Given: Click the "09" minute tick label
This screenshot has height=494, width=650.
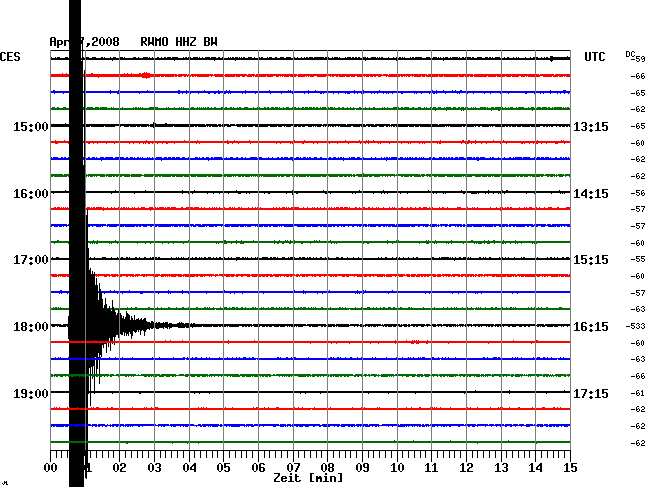Looking at the screenshot, I should [x=362, y=468].
